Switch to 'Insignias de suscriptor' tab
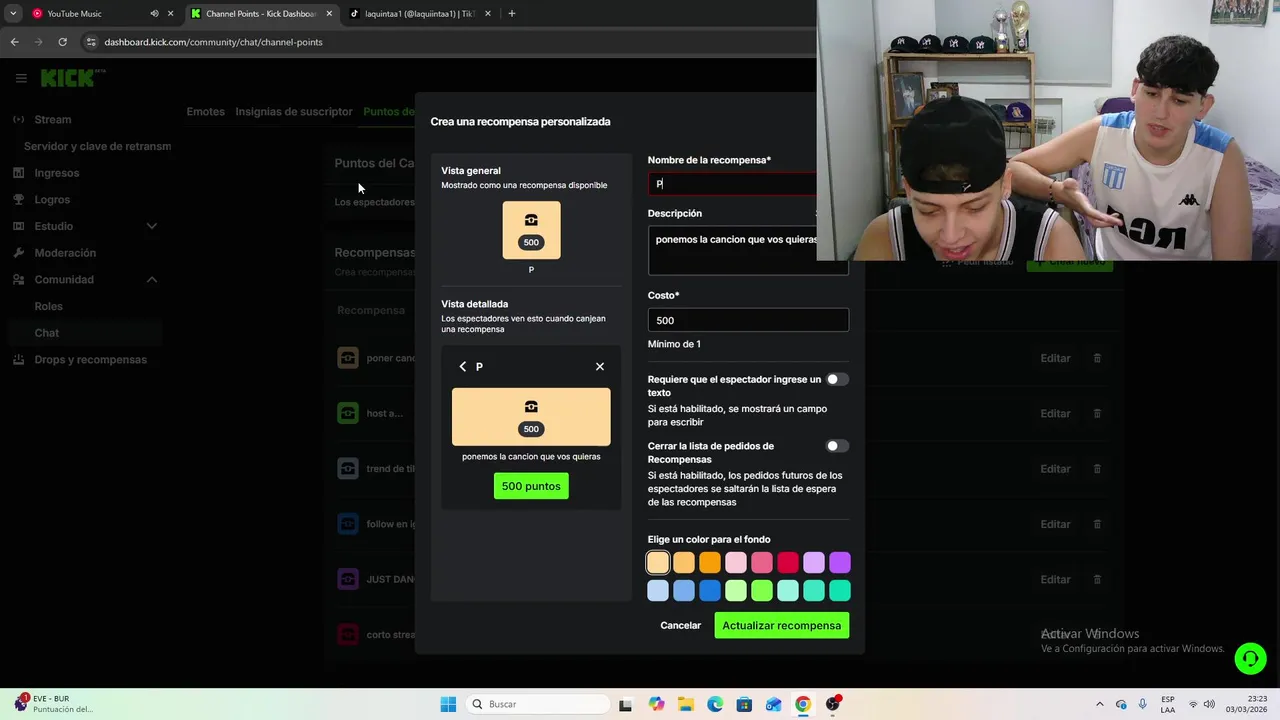1280x720 pixels. coord(294,112)
